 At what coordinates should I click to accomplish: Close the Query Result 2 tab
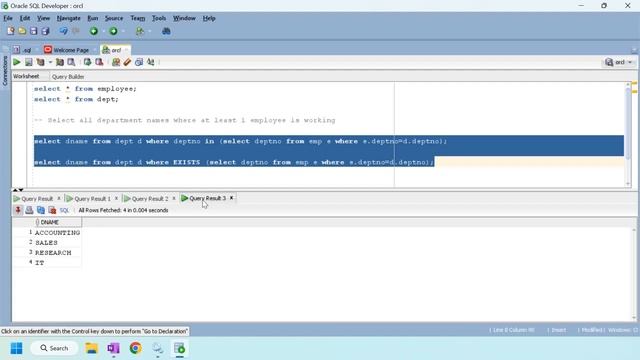tap(174, 198)
